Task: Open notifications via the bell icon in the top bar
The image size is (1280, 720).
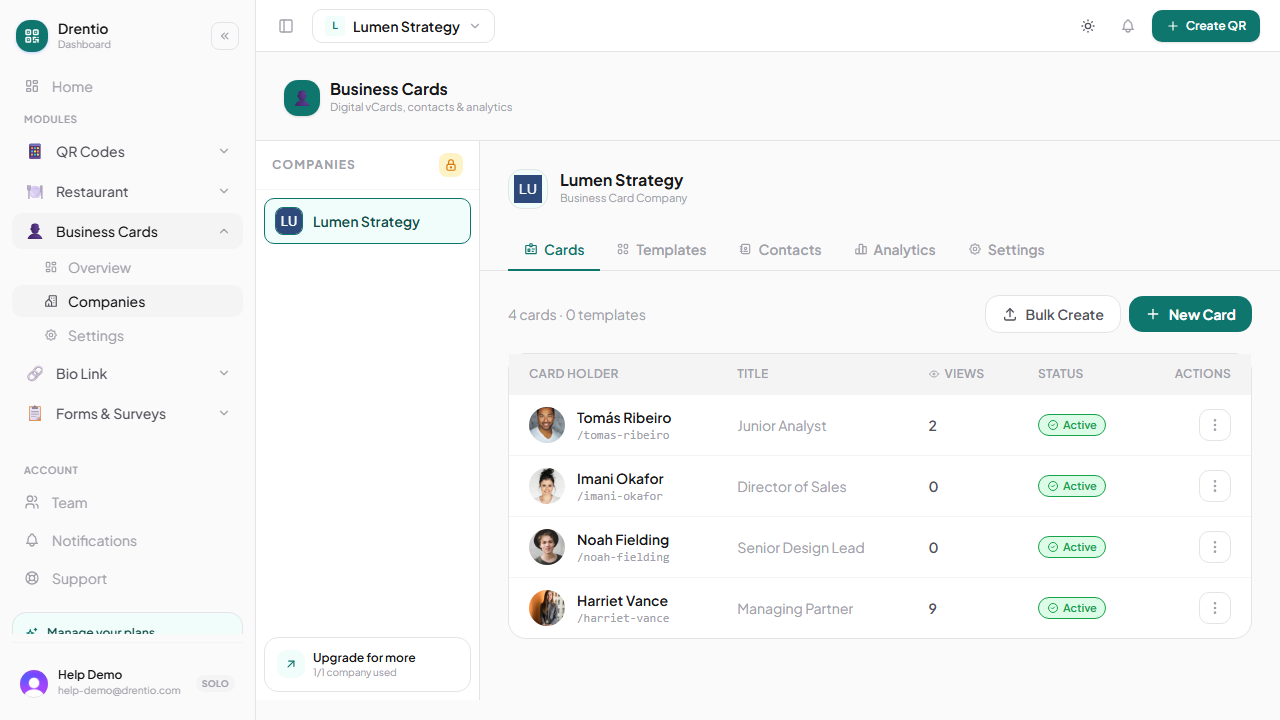Action: (1128, 26)
